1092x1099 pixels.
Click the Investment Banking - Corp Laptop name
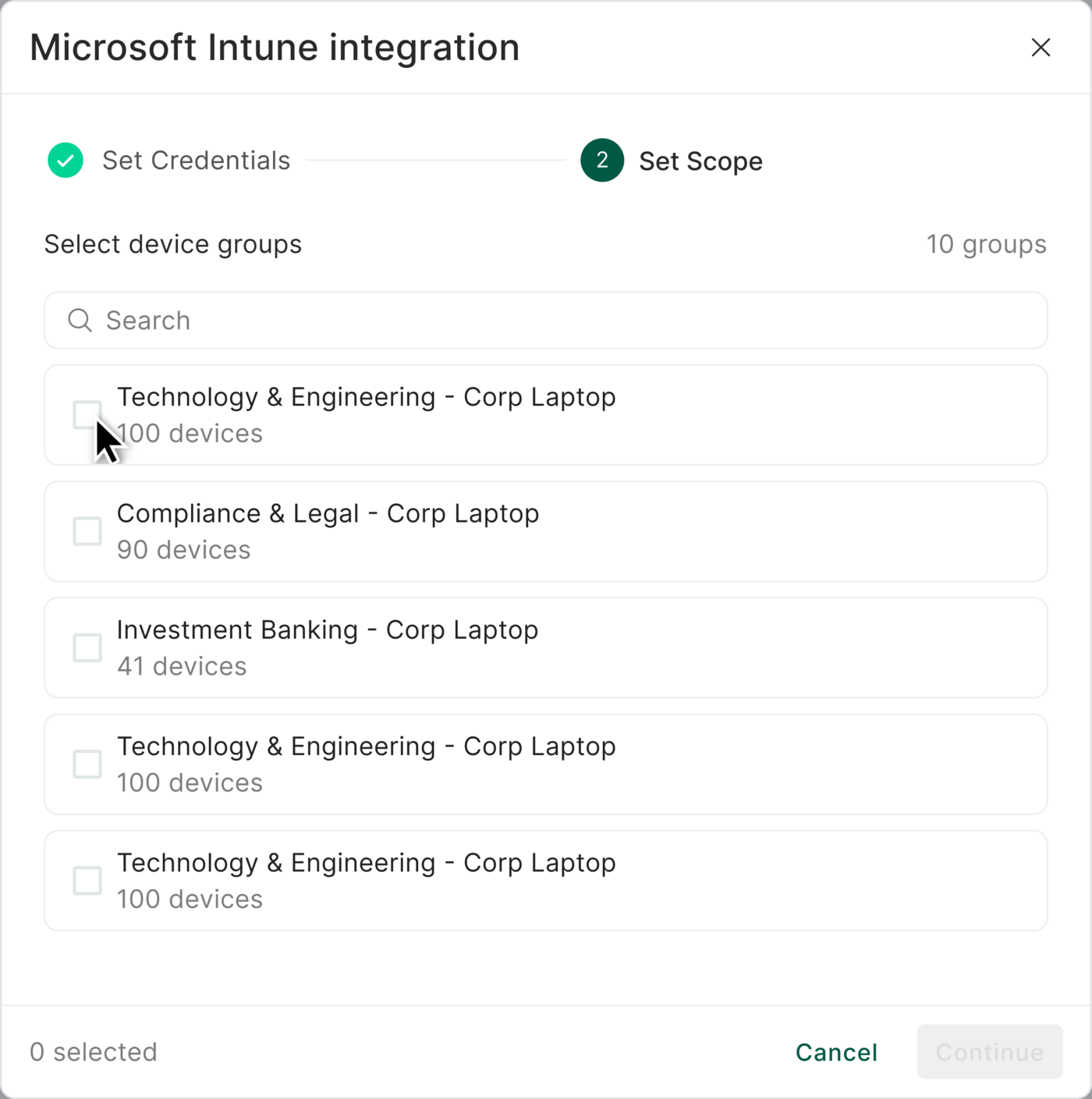coord(328,629)
